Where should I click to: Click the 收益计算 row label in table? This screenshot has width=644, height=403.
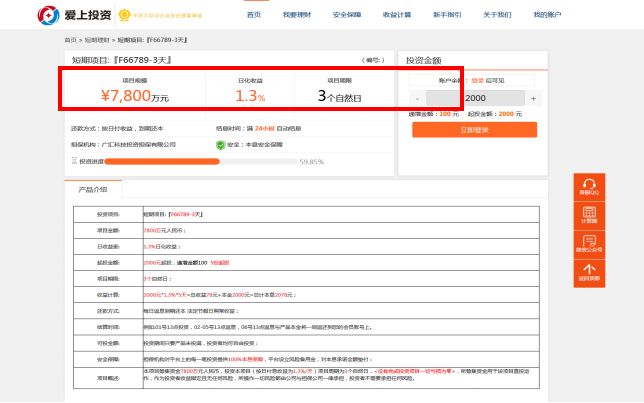point(108,295)
